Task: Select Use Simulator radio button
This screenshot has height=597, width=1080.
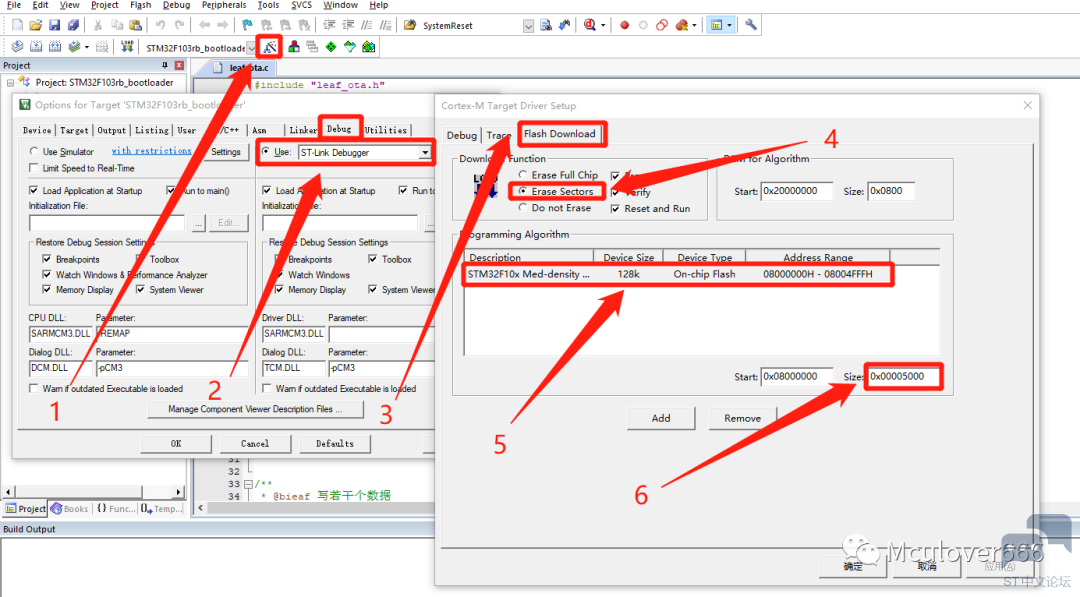Action: click(x=34, y=151)
